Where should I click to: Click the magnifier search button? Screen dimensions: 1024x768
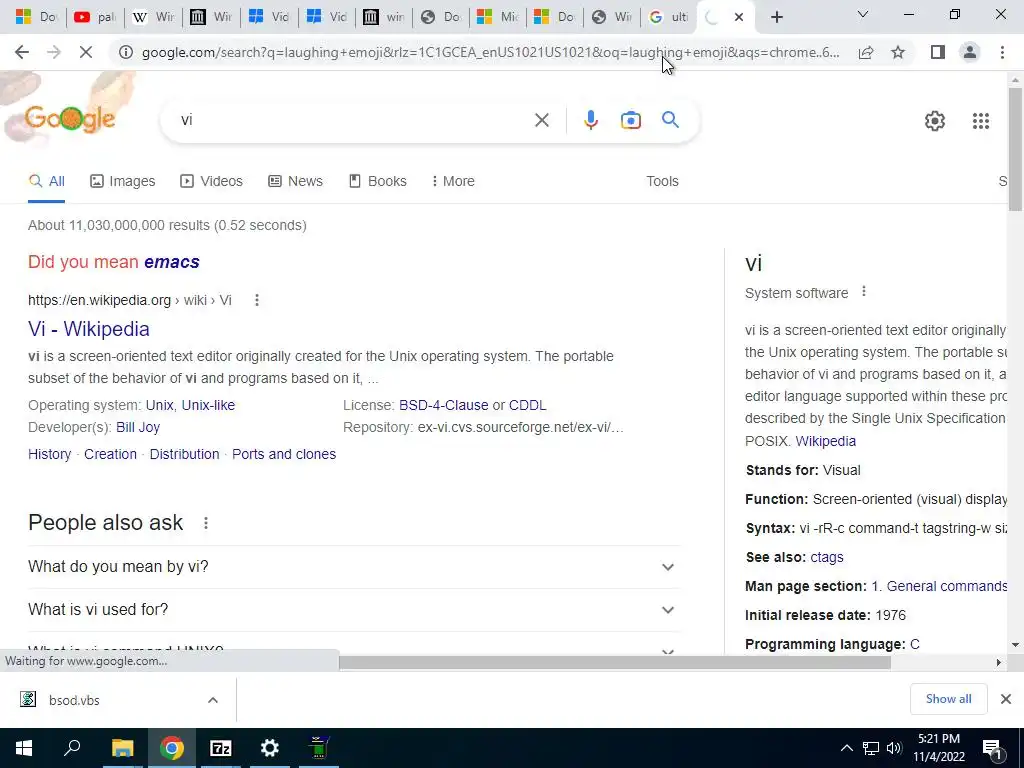coord(670,120)
